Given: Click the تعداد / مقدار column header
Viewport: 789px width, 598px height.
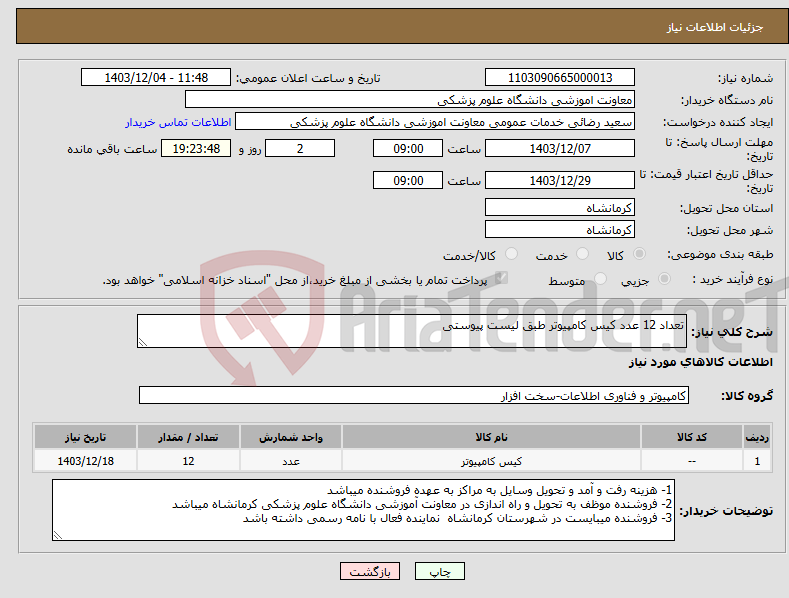Looking at the screenshot, I should 188,437.
